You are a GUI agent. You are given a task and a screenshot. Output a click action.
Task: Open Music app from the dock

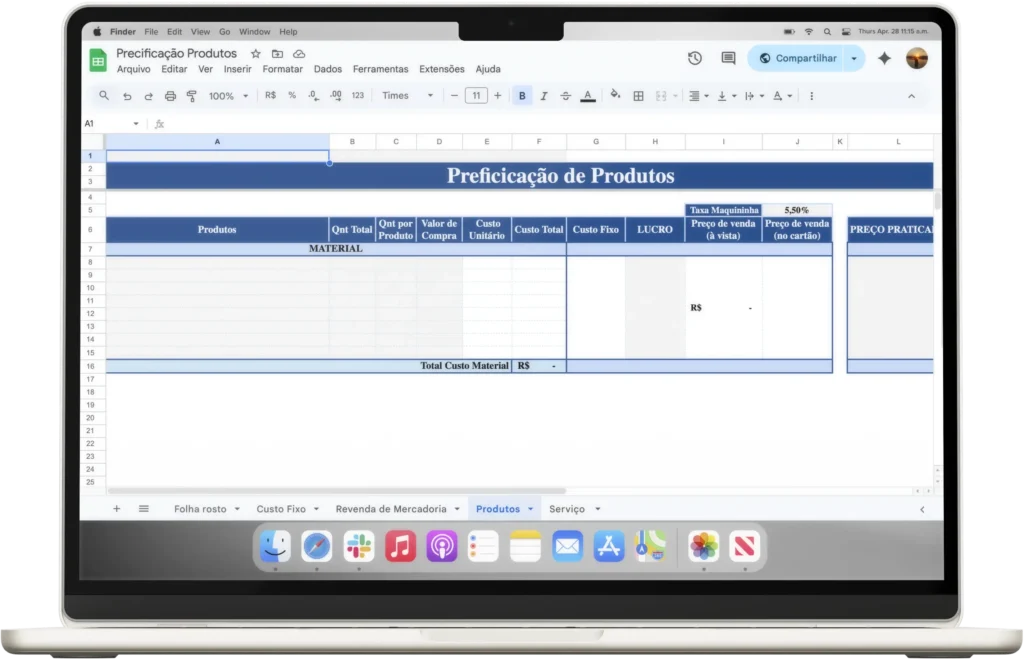click(x=400, y=546)
